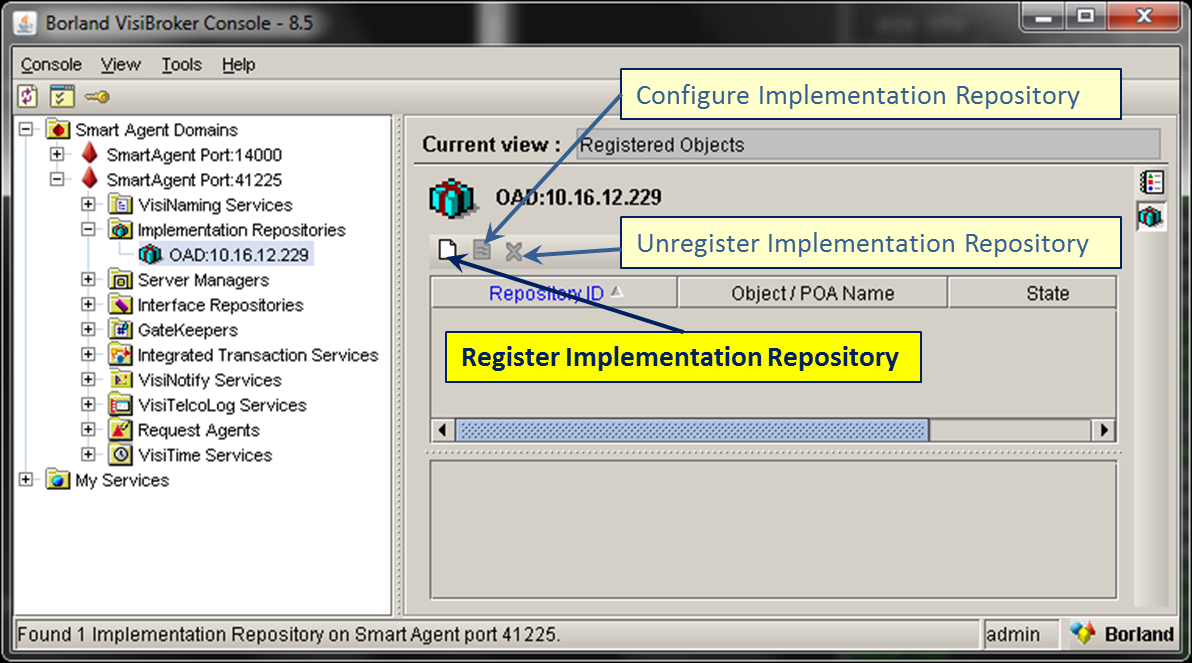Click the VisiNotify Services folder icon
The width and height of the screenshot is (1192, 663).
click(120, 379)
